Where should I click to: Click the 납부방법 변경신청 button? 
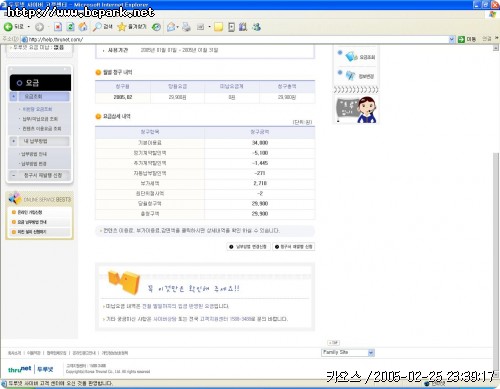(248, 247)
